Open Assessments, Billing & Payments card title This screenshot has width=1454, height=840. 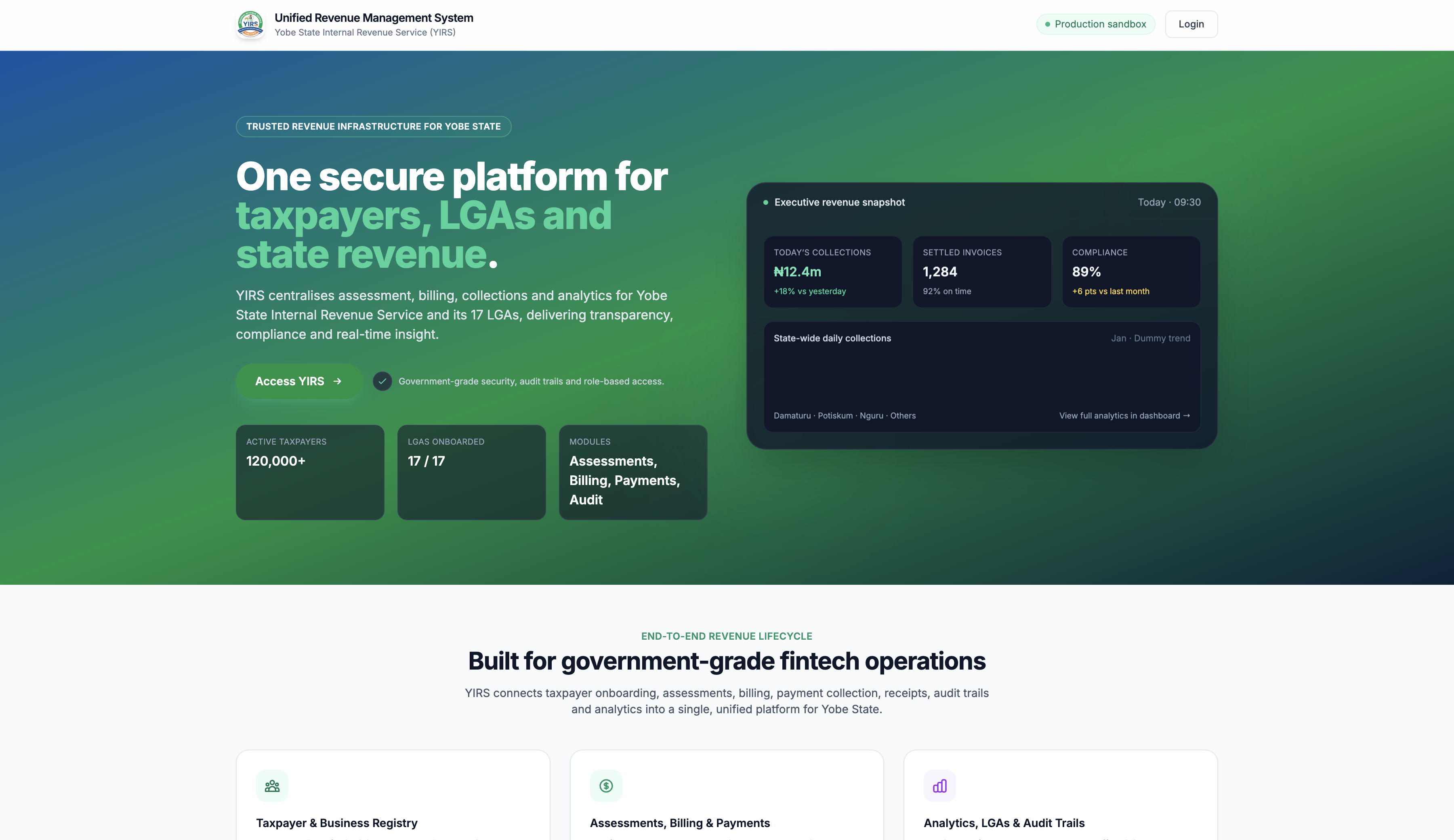coord(680,823)
